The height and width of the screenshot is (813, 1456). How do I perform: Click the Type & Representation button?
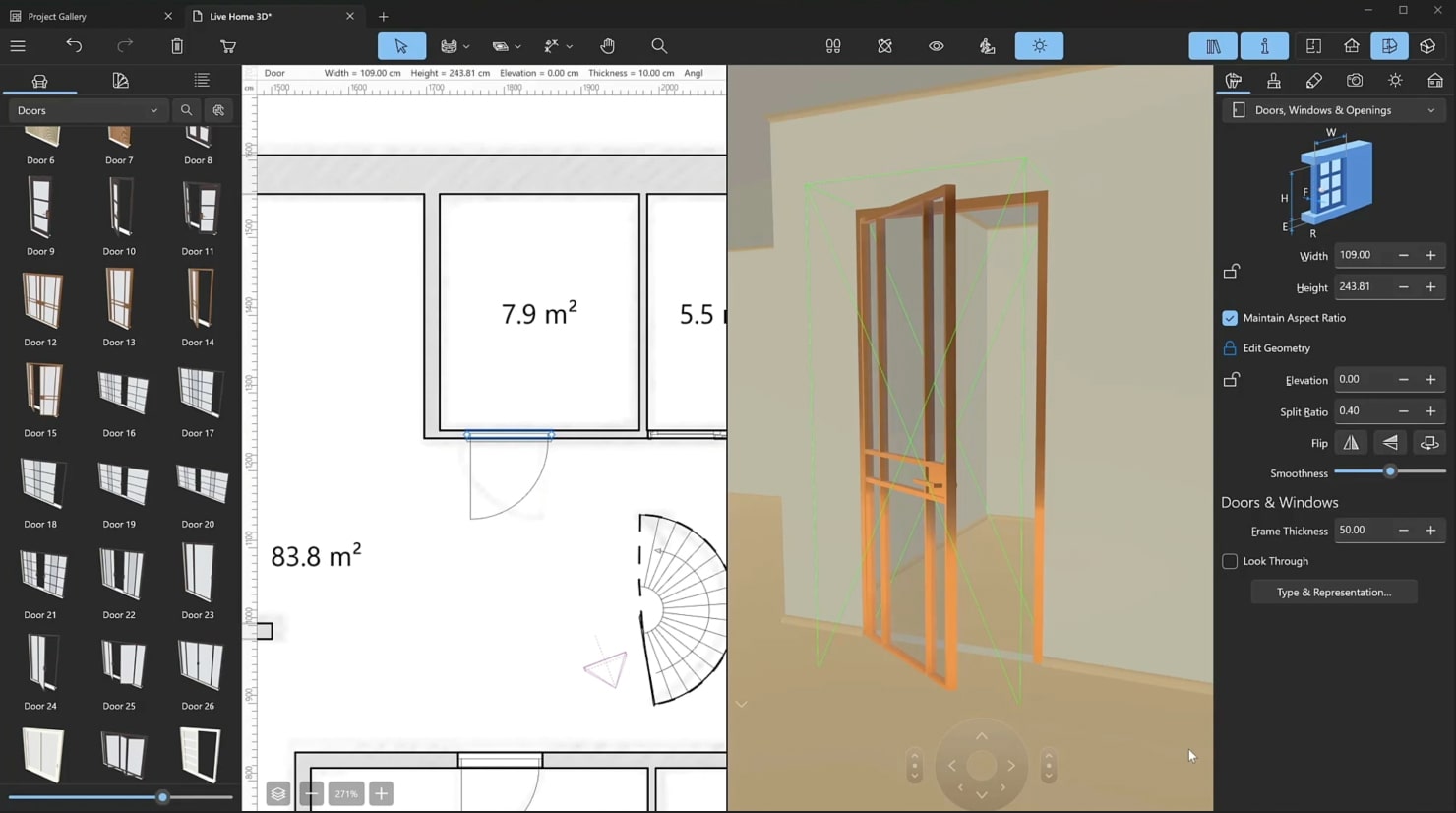pos(1333,593)
